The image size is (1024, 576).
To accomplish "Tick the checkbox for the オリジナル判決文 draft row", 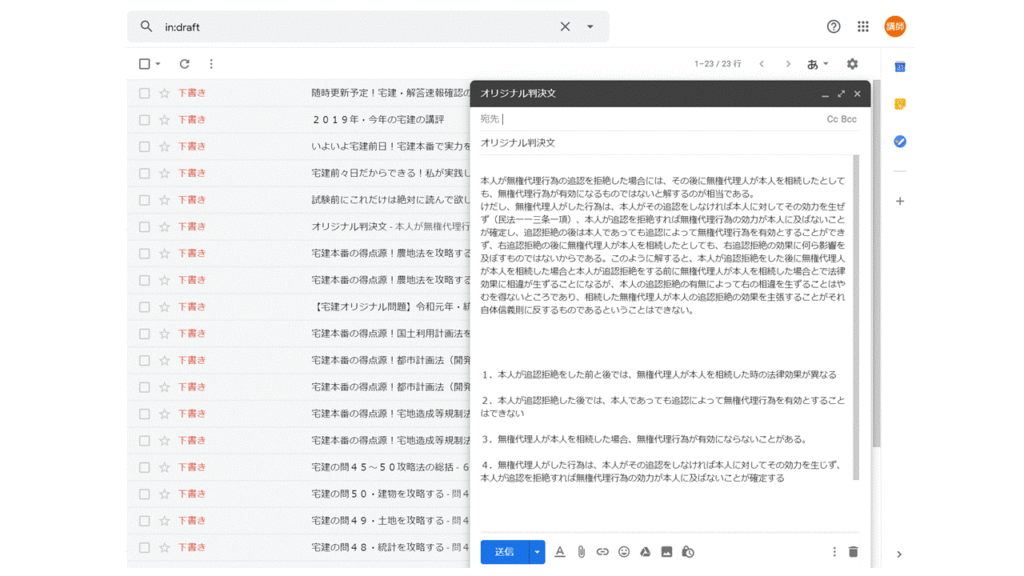I will click(144, 227).
